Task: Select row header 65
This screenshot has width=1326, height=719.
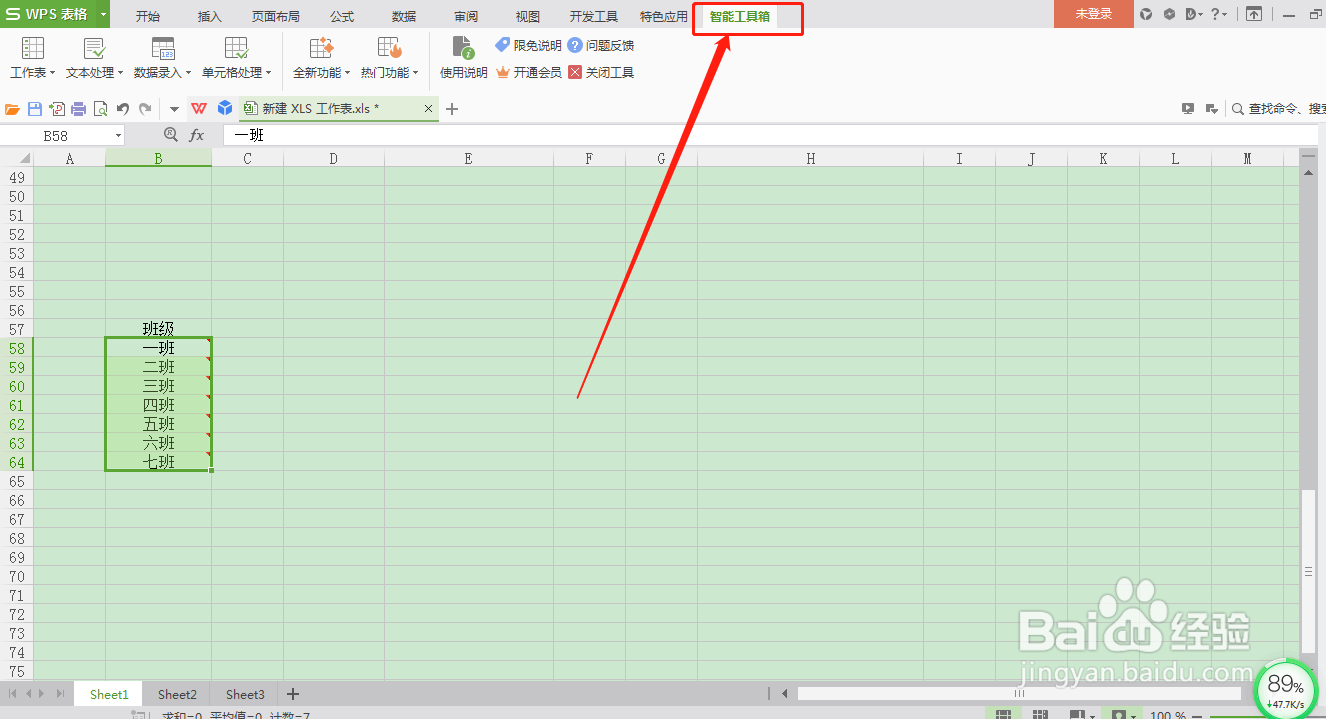Action: (16, 481)
